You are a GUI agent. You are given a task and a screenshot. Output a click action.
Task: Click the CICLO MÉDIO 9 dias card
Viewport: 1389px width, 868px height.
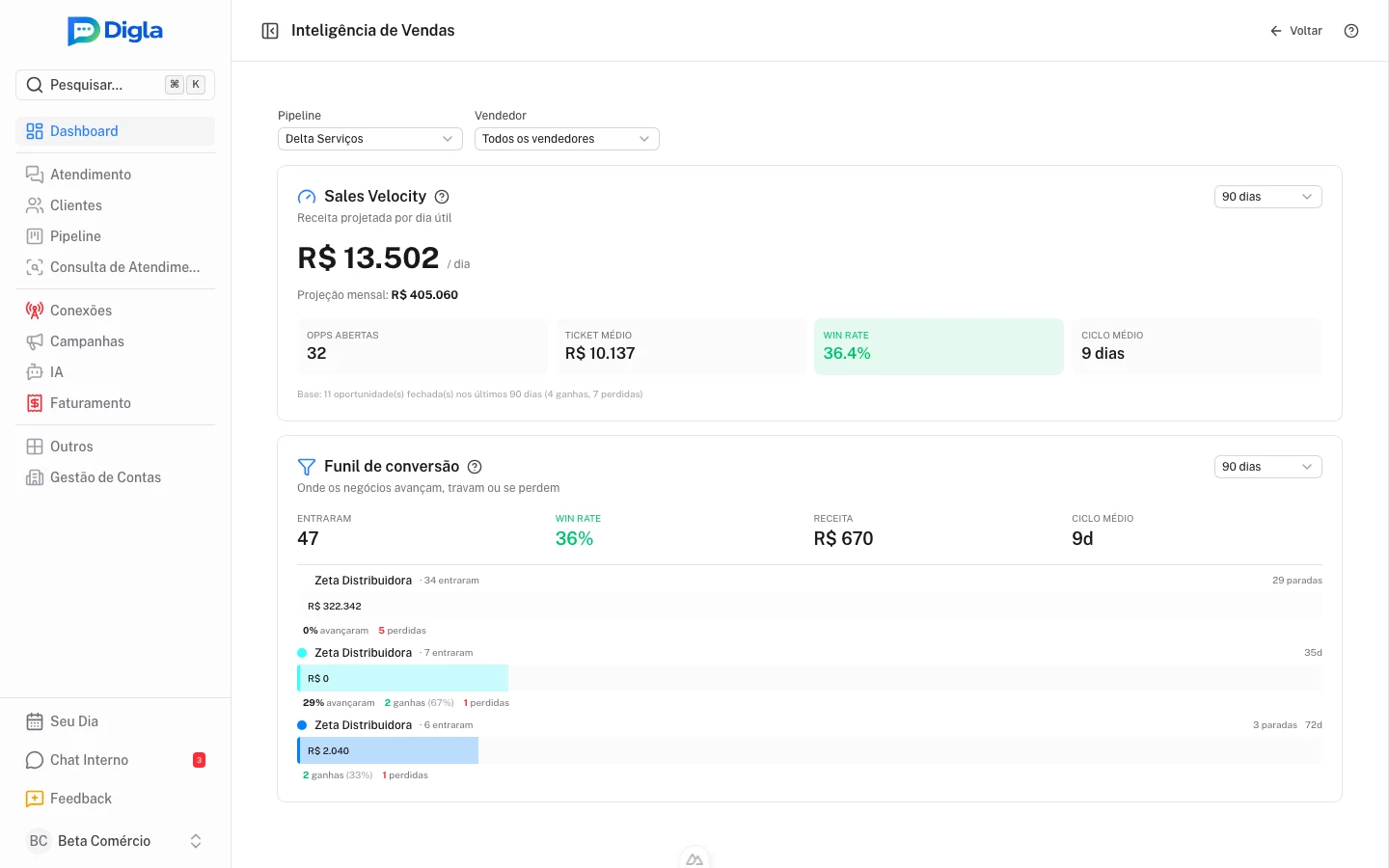(x=1197, y=346)
